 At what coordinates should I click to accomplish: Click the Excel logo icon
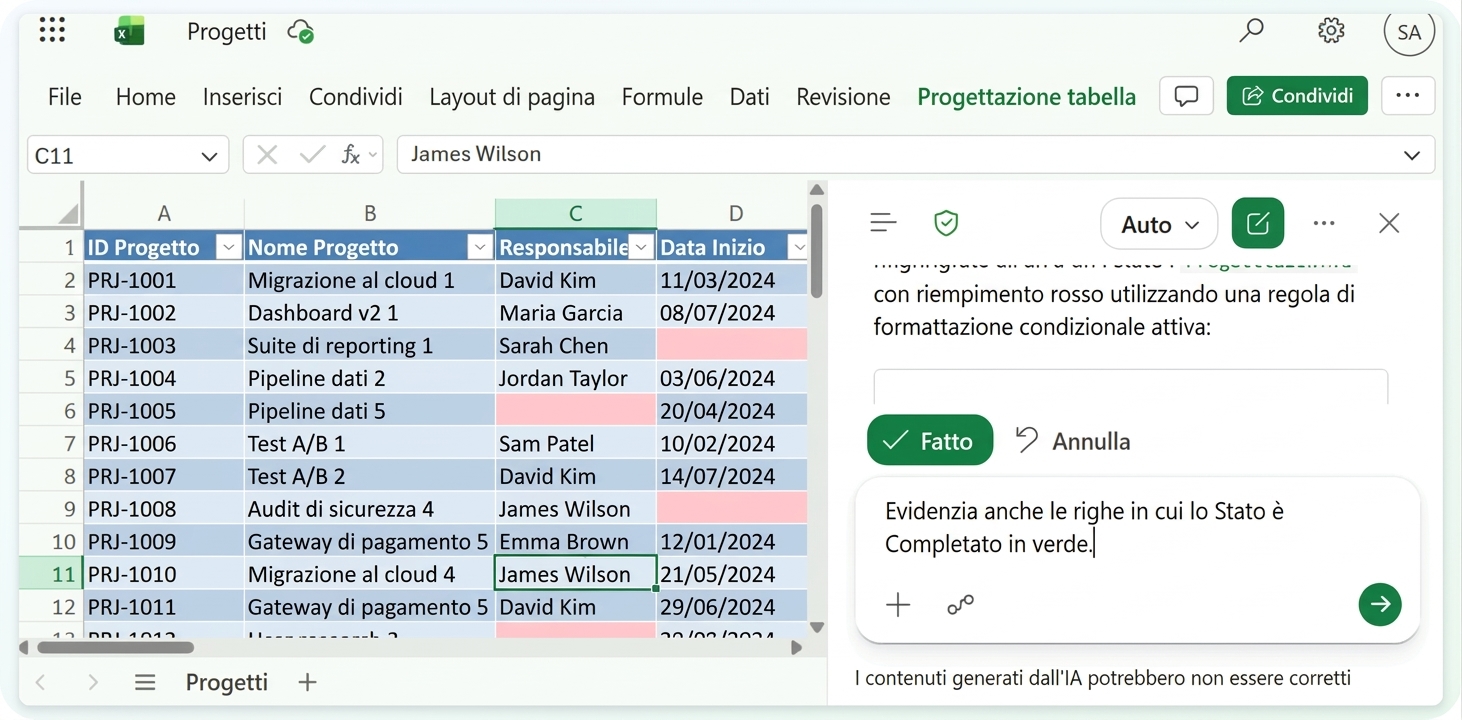[x=129, y=32]
